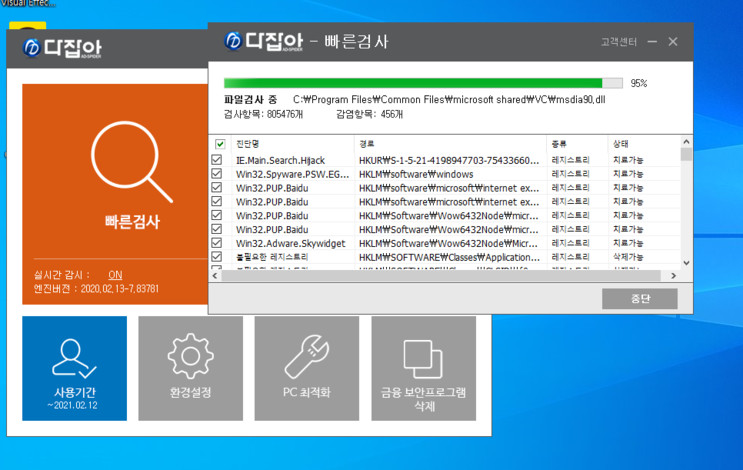Viewport: 743px width, 470px height.
Task: Click the list scroll up arrow
Action: 686,142
